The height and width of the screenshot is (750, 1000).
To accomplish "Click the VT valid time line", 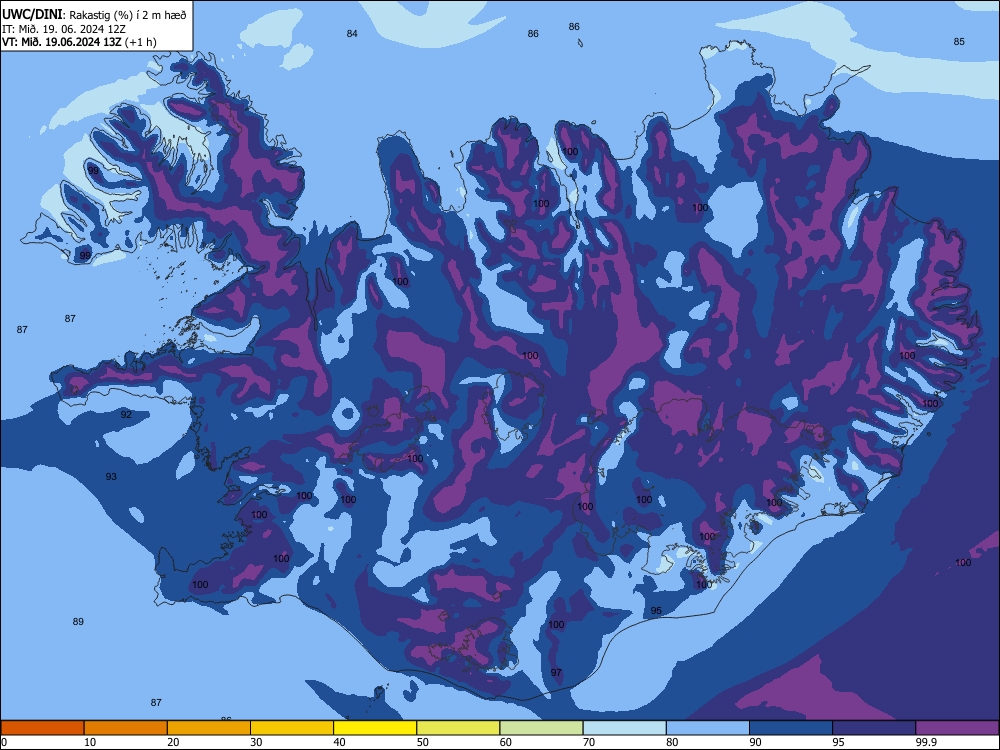I will point(79,42).
